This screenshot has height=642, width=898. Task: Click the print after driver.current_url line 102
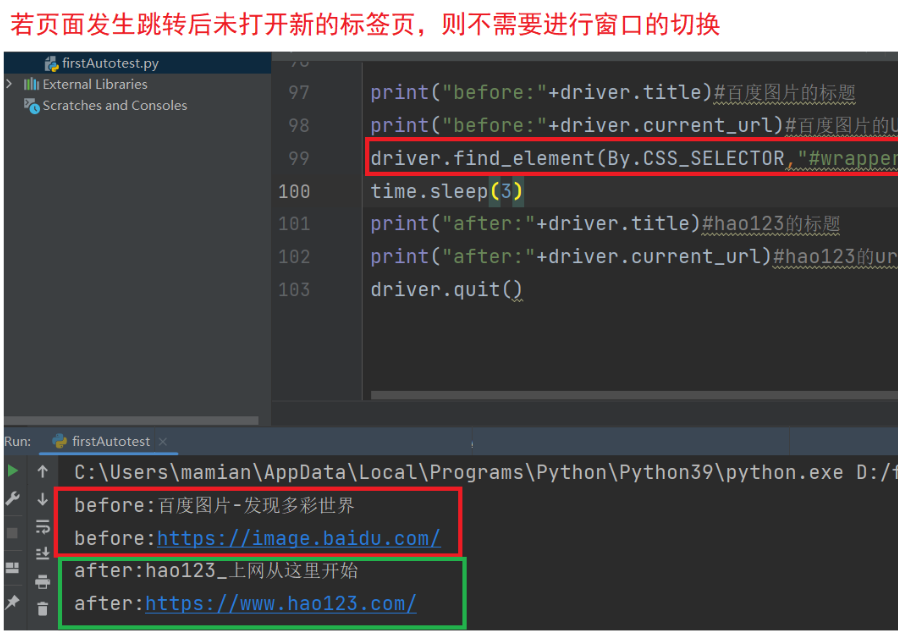point(634,257)
